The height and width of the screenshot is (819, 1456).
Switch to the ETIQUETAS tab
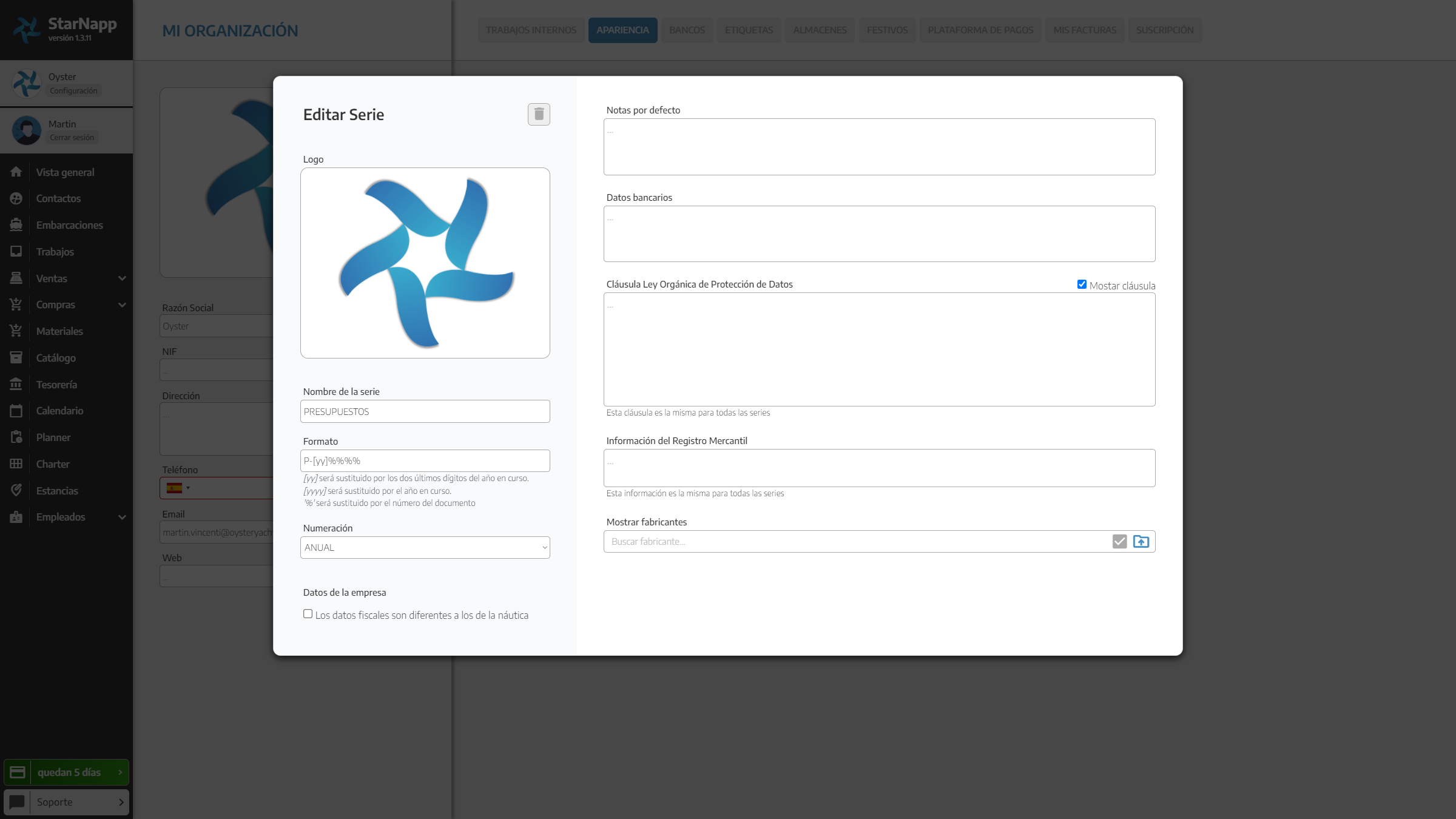pos(749,30)
